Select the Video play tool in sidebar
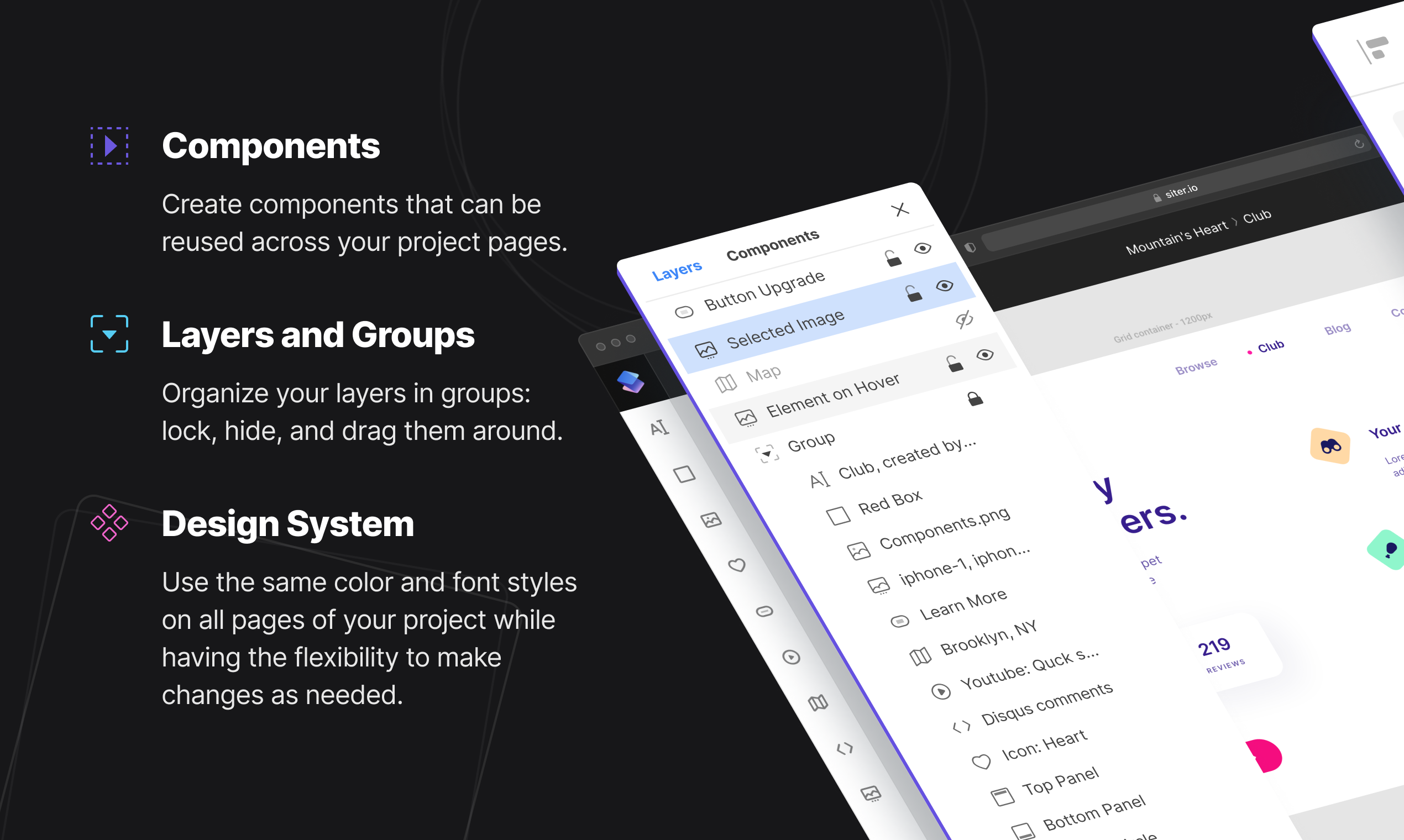 tap(791, 657)
